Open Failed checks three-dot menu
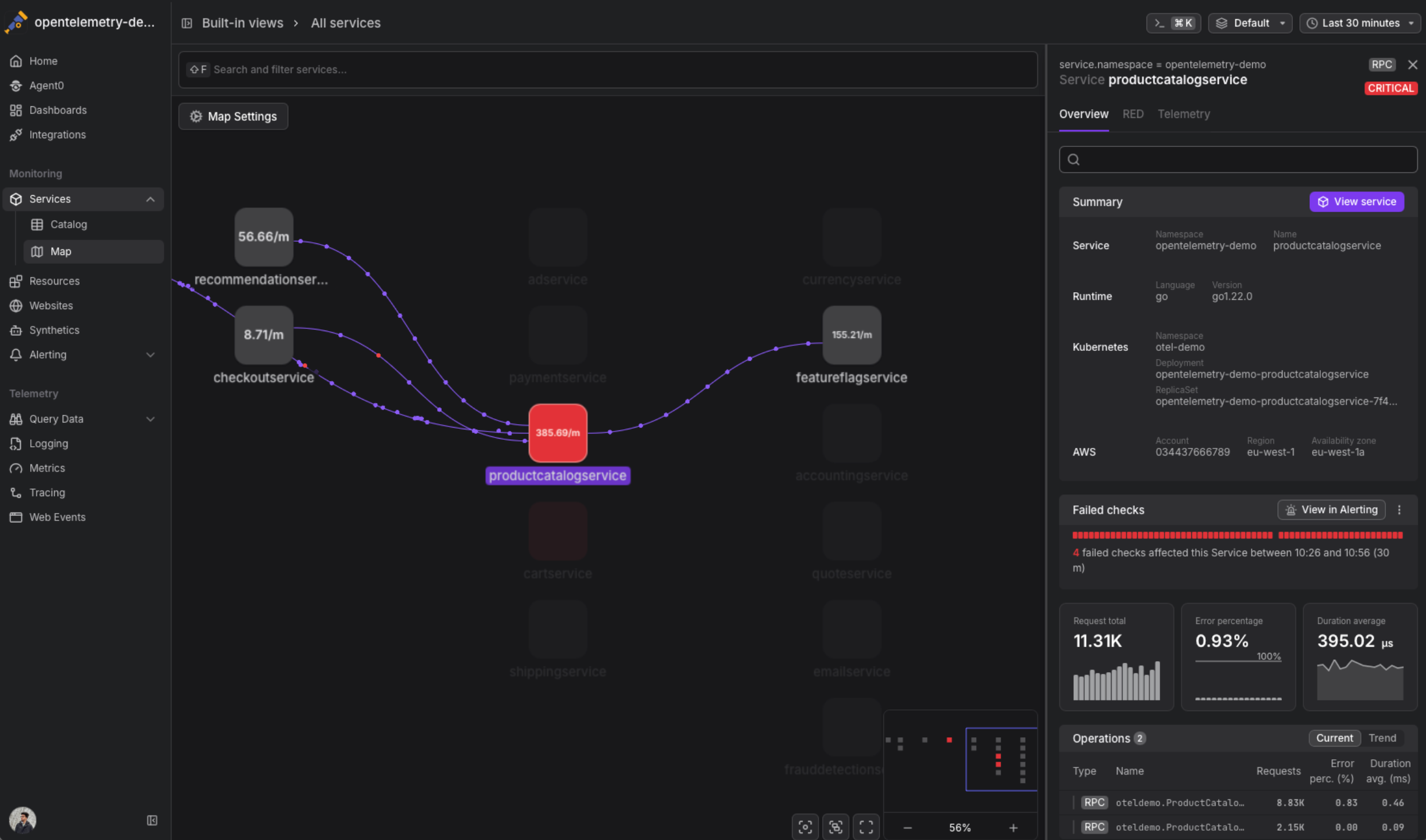 point(1399,510)
